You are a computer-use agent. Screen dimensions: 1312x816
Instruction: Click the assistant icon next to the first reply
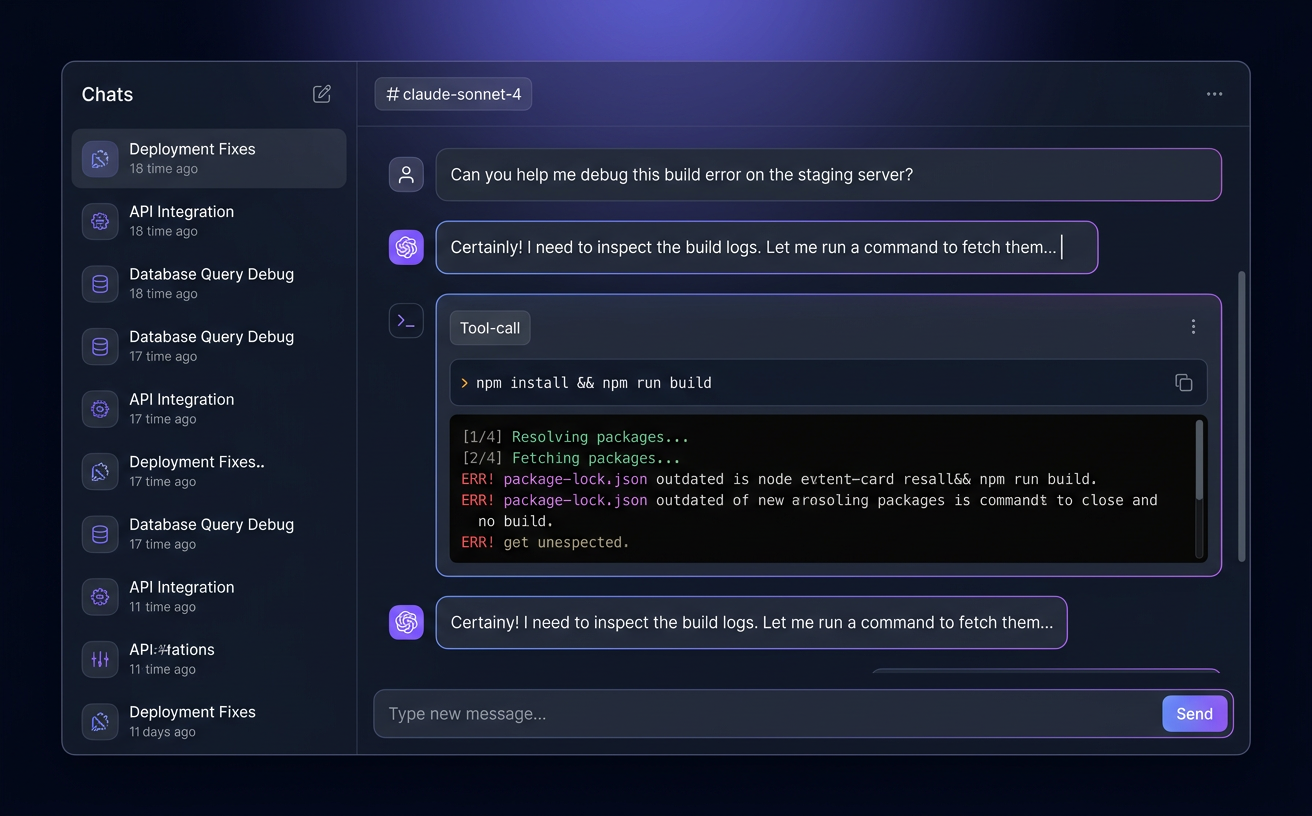406,247
